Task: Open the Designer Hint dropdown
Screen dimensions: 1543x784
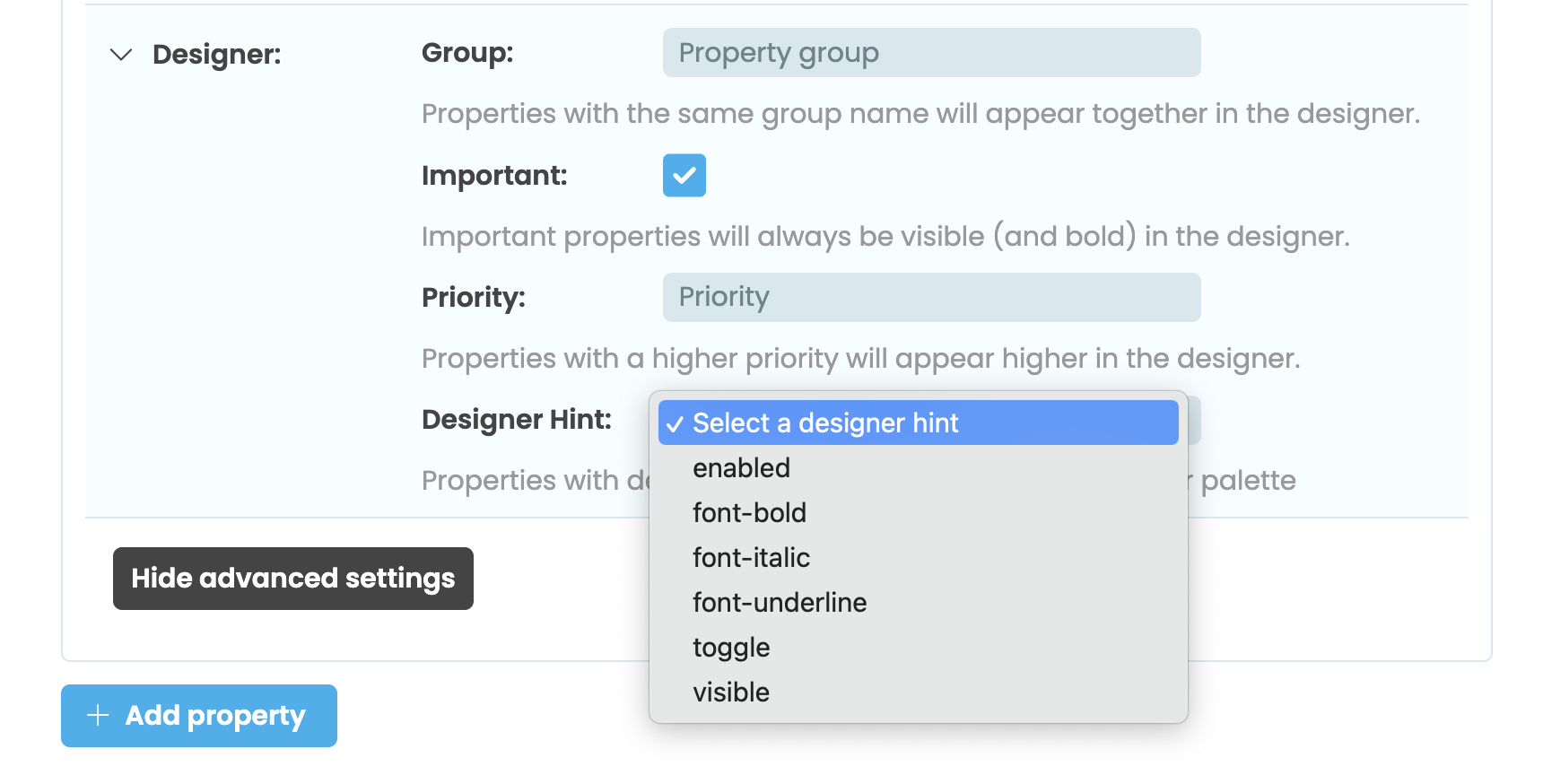Action: [917, 422]
